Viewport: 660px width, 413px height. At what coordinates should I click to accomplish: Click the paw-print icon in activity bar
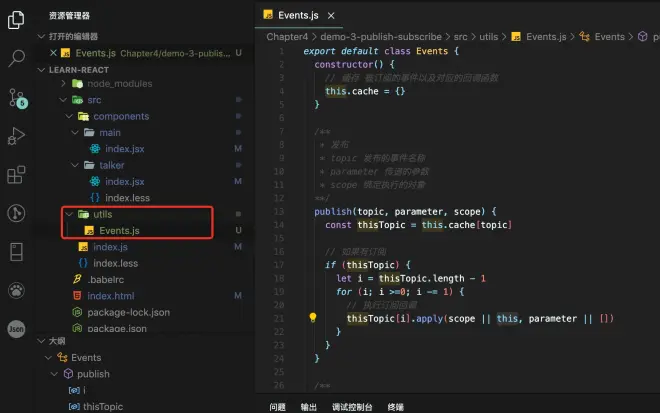(16, 290)
